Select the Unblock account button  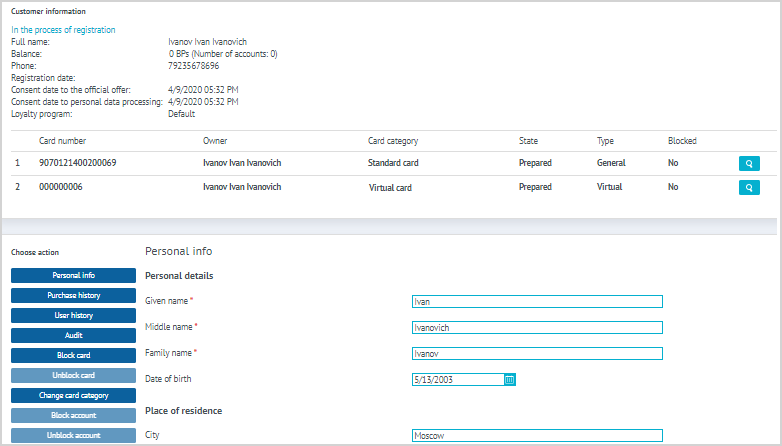[x=73, y=435]
